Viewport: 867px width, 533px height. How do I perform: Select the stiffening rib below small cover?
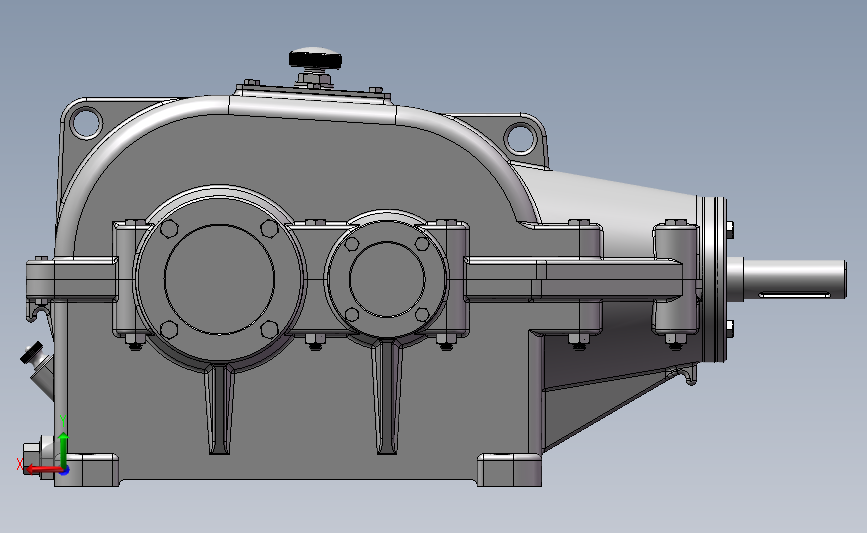[387, 397]
